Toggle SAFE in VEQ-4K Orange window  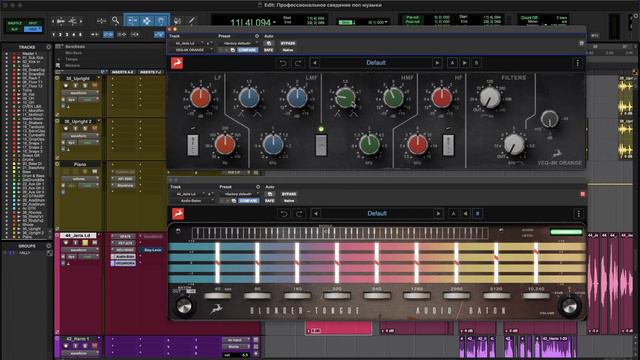point(269,50)
